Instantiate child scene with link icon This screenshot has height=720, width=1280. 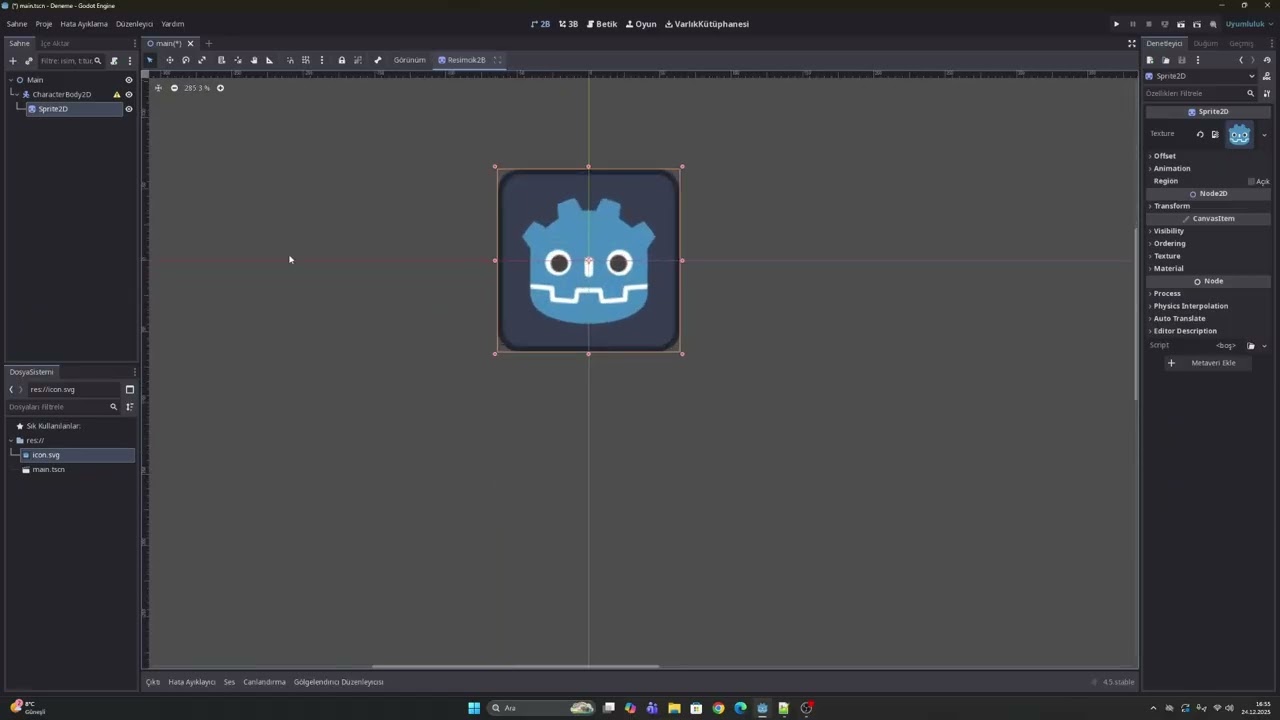coord(28,61)
